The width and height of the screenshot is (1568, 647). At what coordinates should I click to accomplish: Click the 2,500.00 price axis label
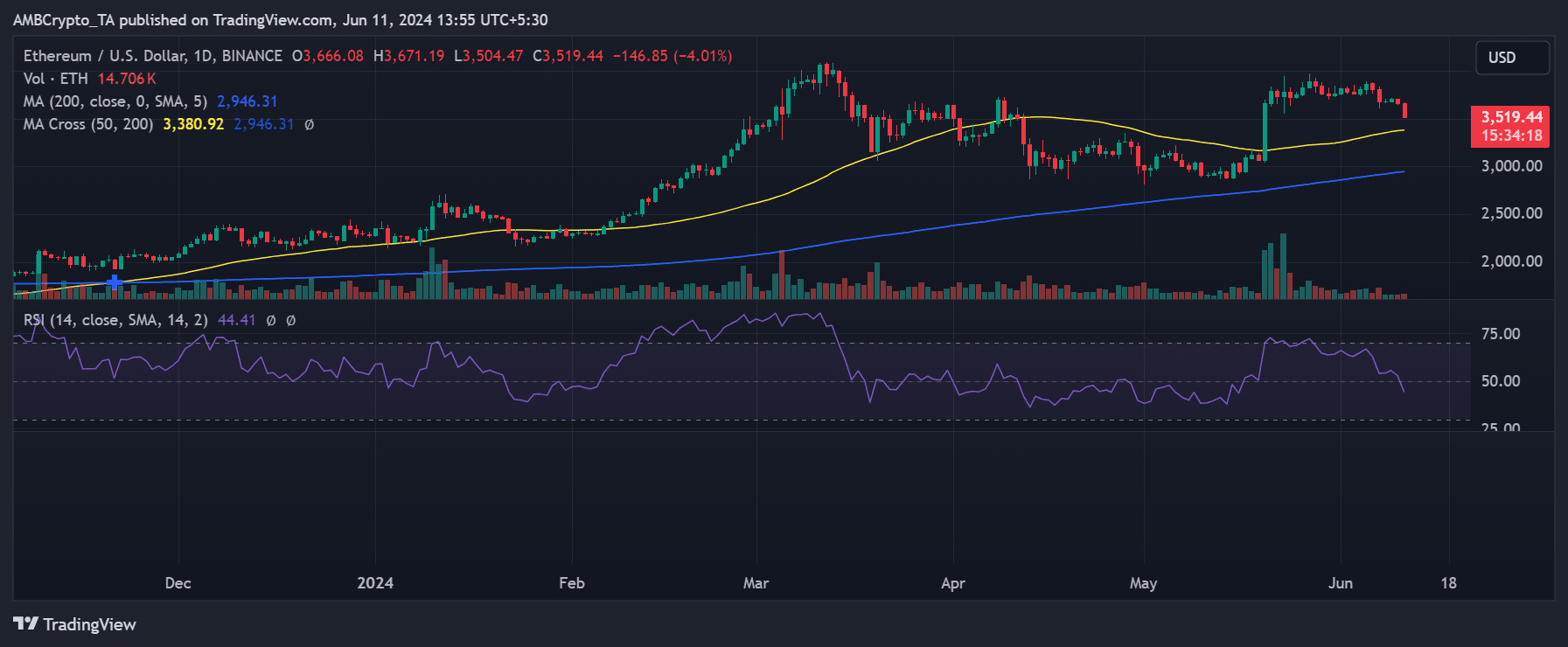tap(1511, 213)
